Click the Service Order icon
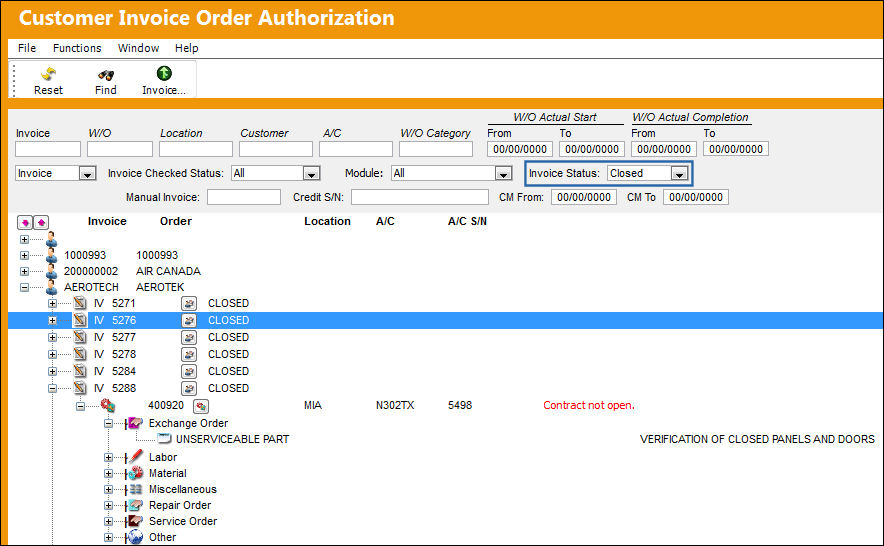This screenshot has height=546, width=884. tap(134, 521)
